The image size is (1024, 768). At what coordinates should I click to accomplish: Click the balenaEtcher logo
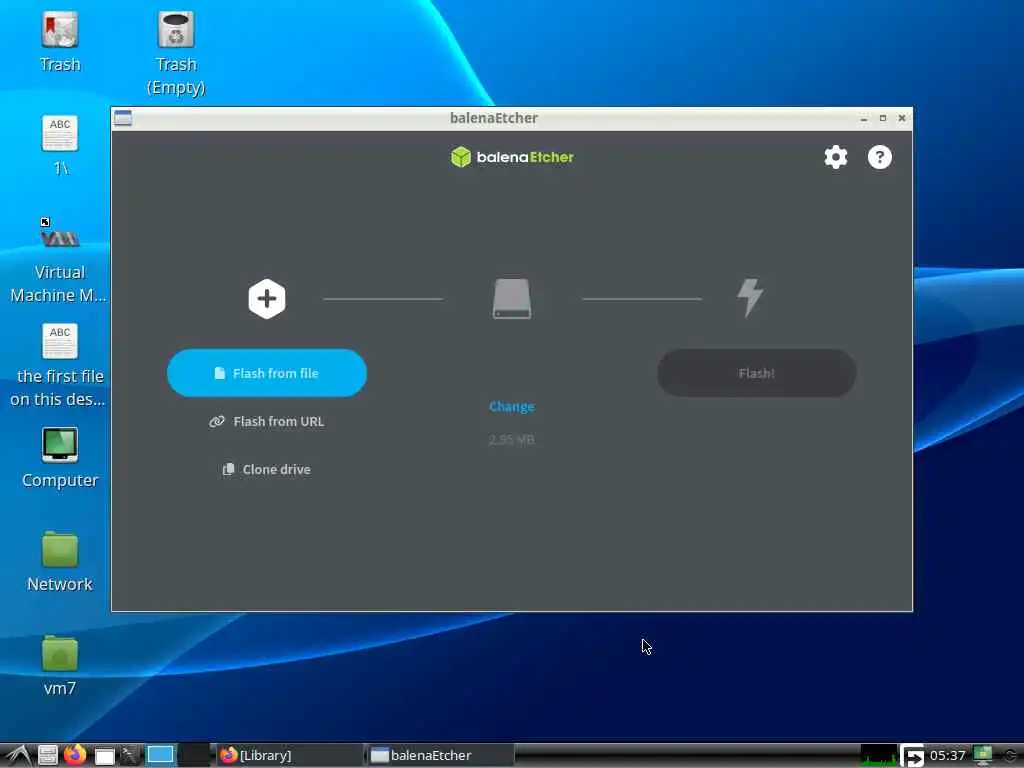512,157
